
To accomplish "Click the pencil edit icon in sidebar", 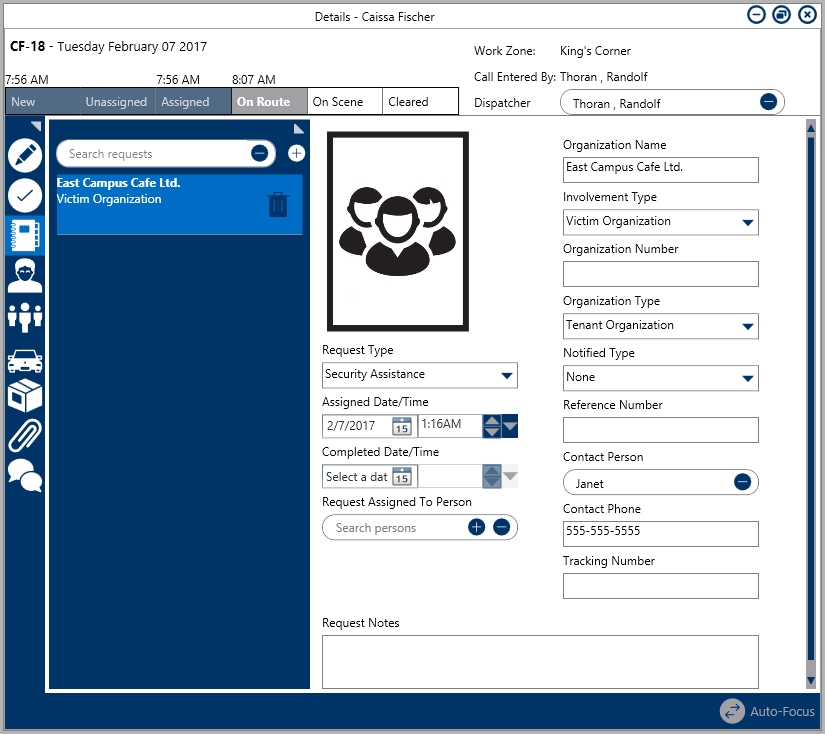I will tap(25, 155).
